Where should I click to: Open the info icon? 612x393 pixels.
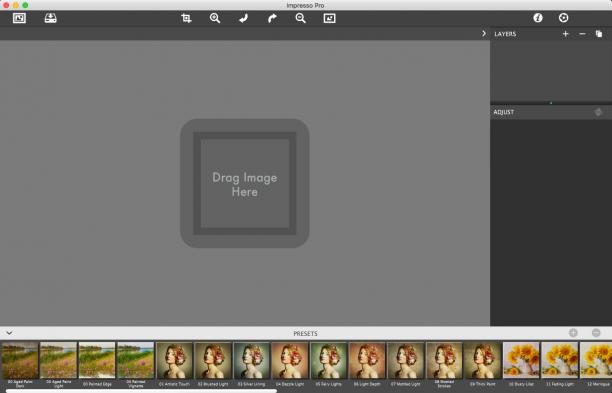538,18
